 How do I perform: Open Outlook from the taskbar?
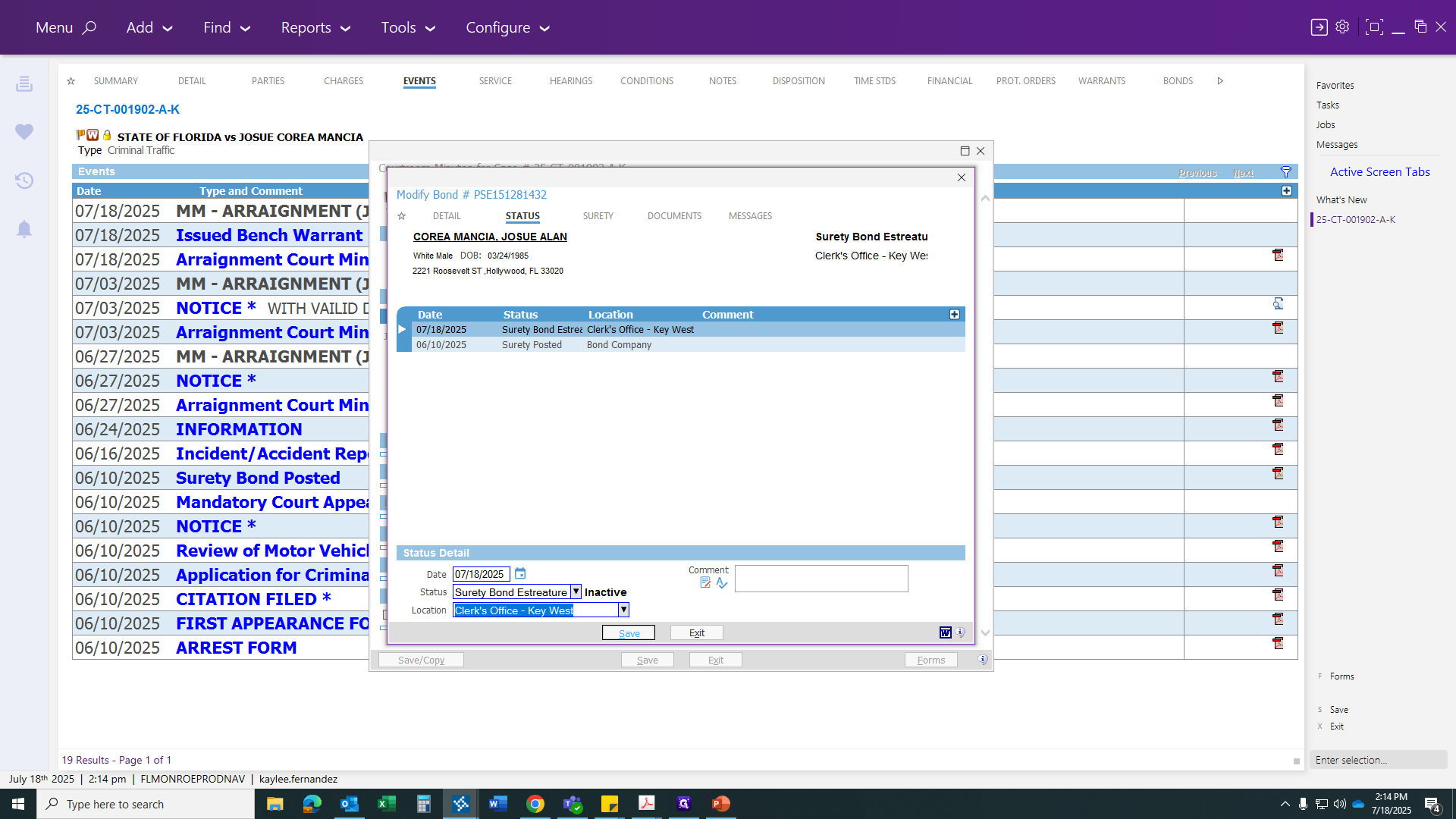[x=350, y=804]
